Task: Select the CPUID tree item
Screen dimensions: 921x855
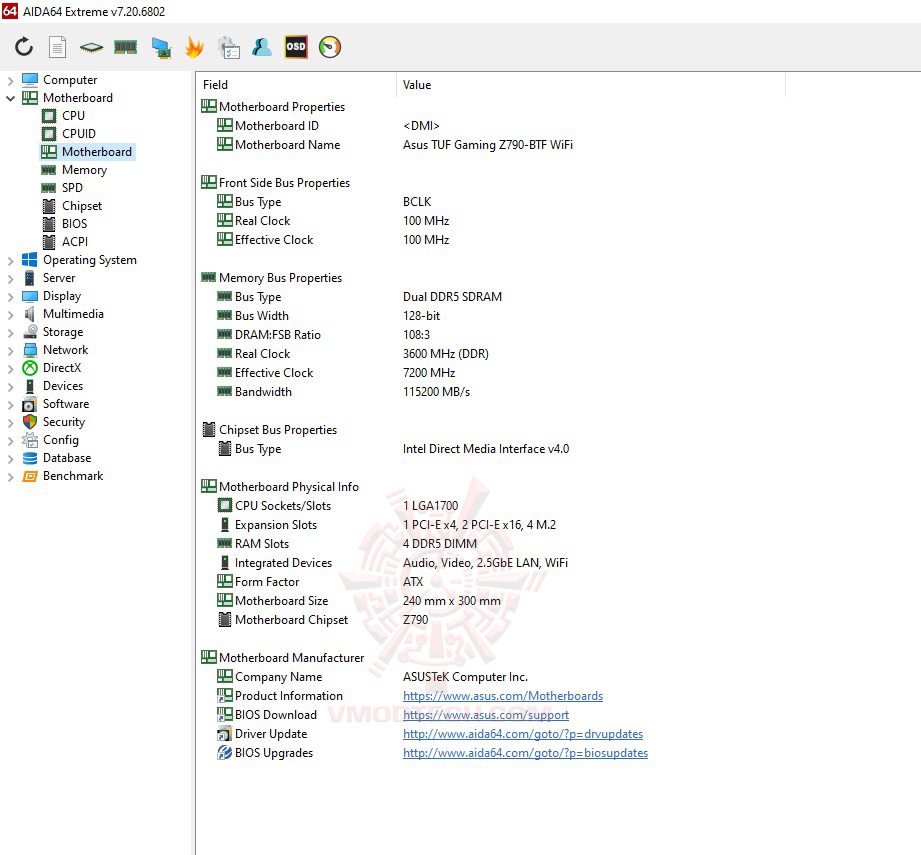Action: point(79,134)
